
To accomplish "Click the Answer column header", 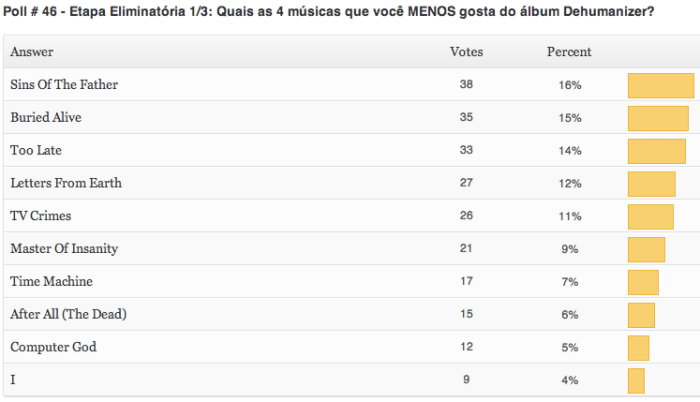I will 32,52.
